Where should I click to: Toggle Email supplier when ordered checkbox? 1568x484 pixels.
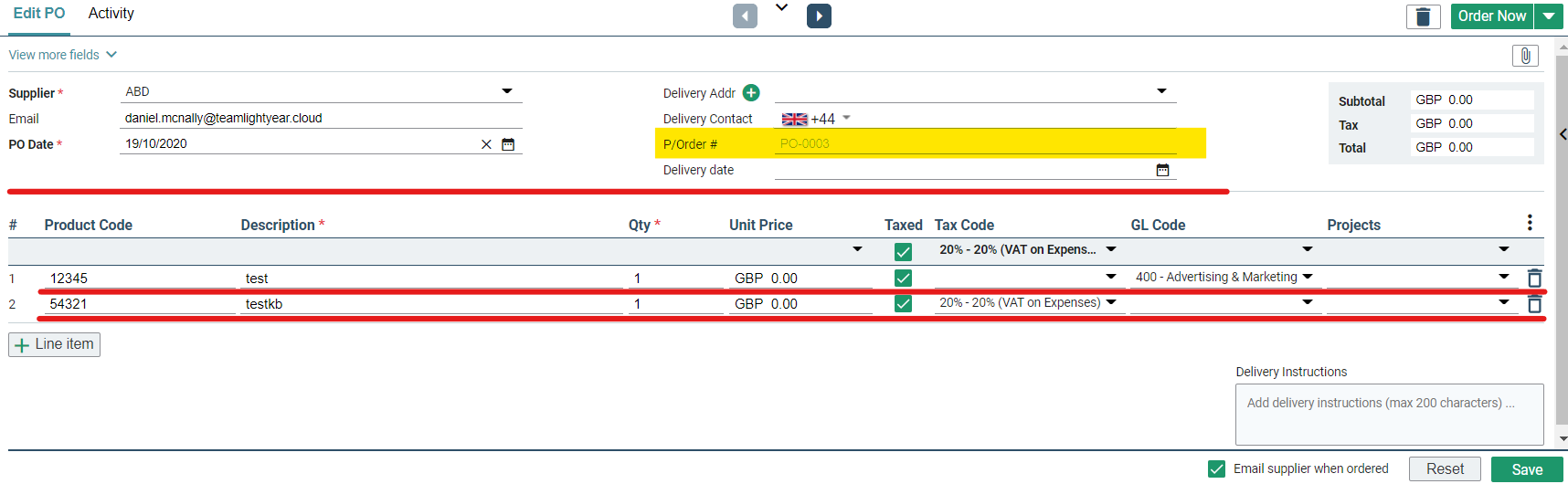click(1216, 468)
